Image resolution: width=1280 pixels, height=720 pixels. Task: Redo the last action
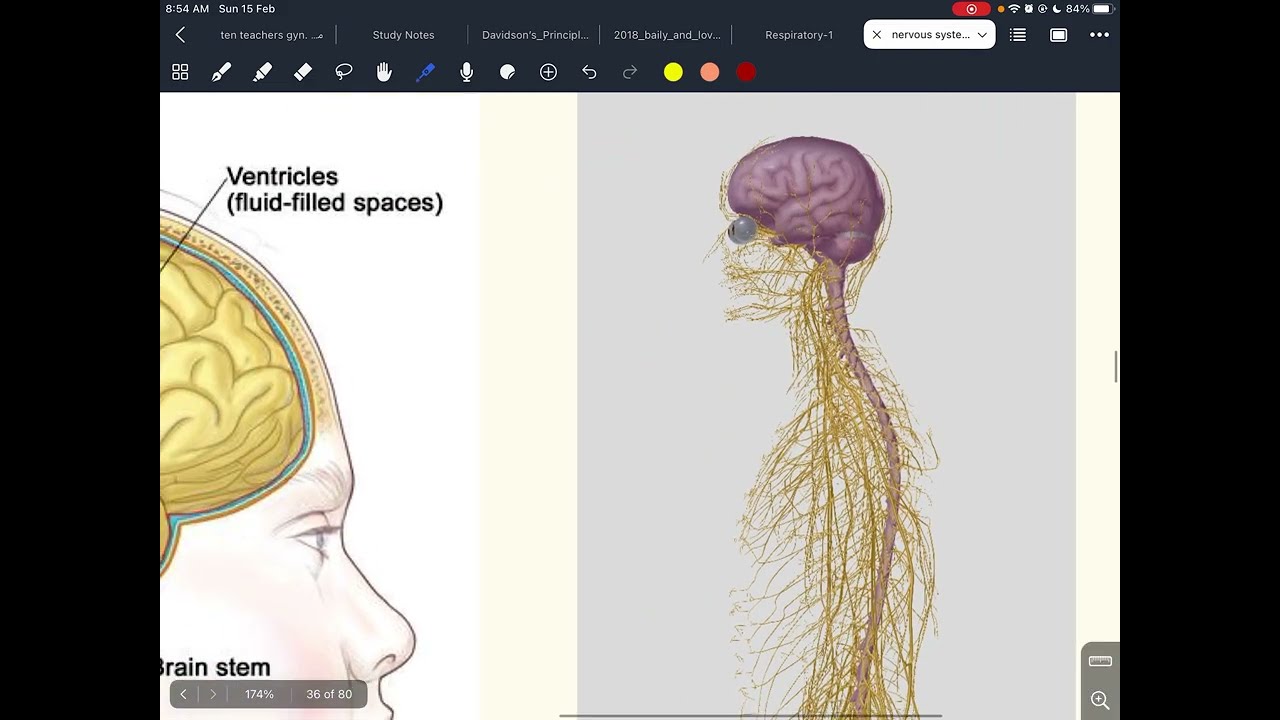pos(630,72)
